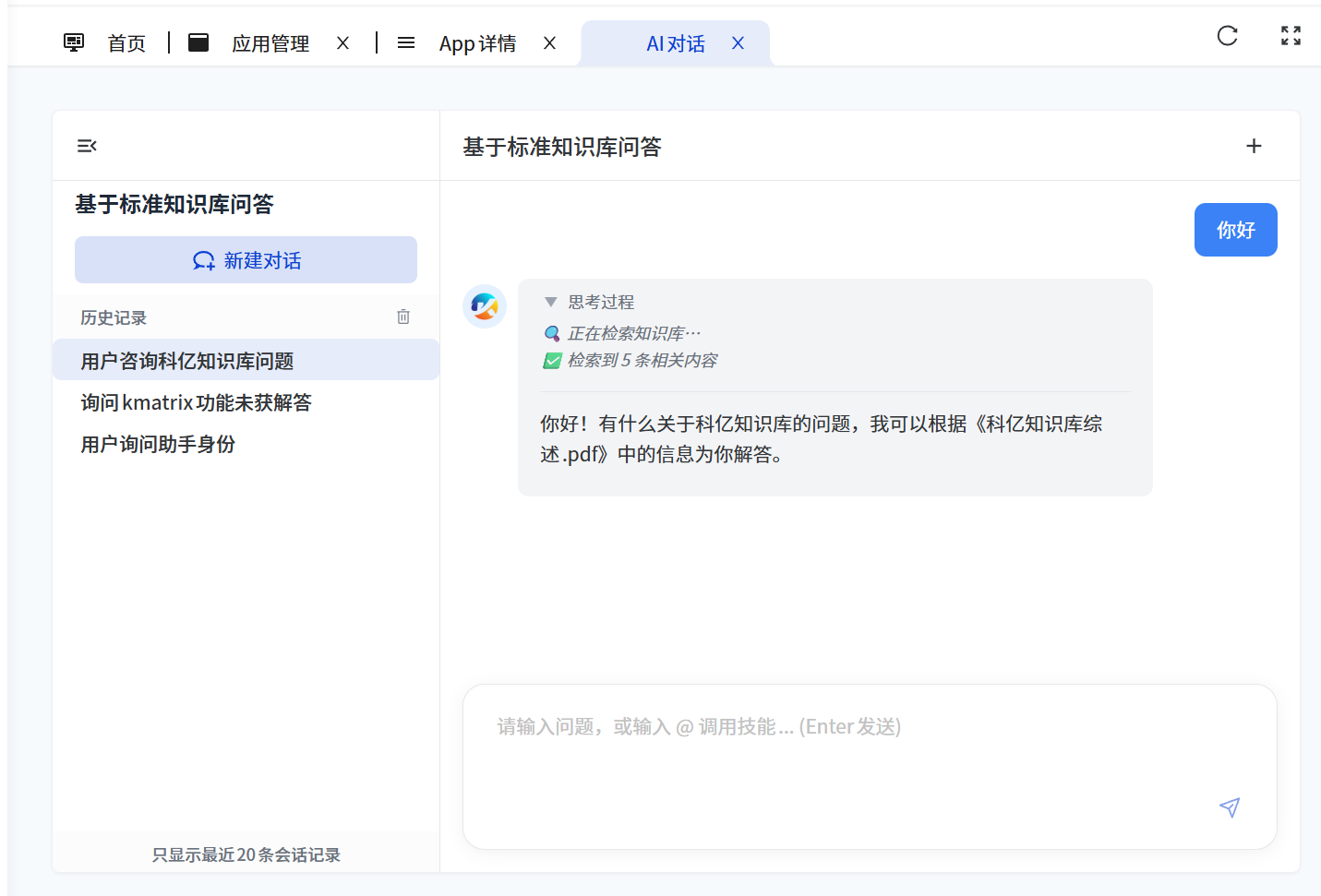Select history item 用户询问助手身份
The width and height of the screenshot is (1321, 896).
point(158,444)
